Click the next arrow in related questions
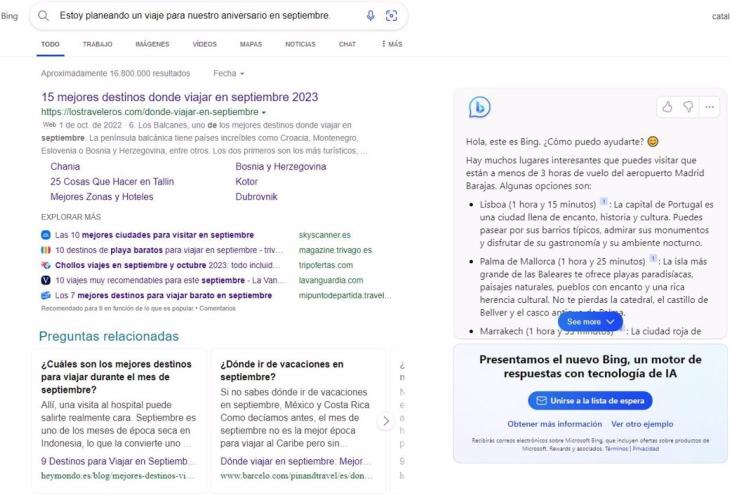This screenshot has height=500, width=730. point(386,421)
